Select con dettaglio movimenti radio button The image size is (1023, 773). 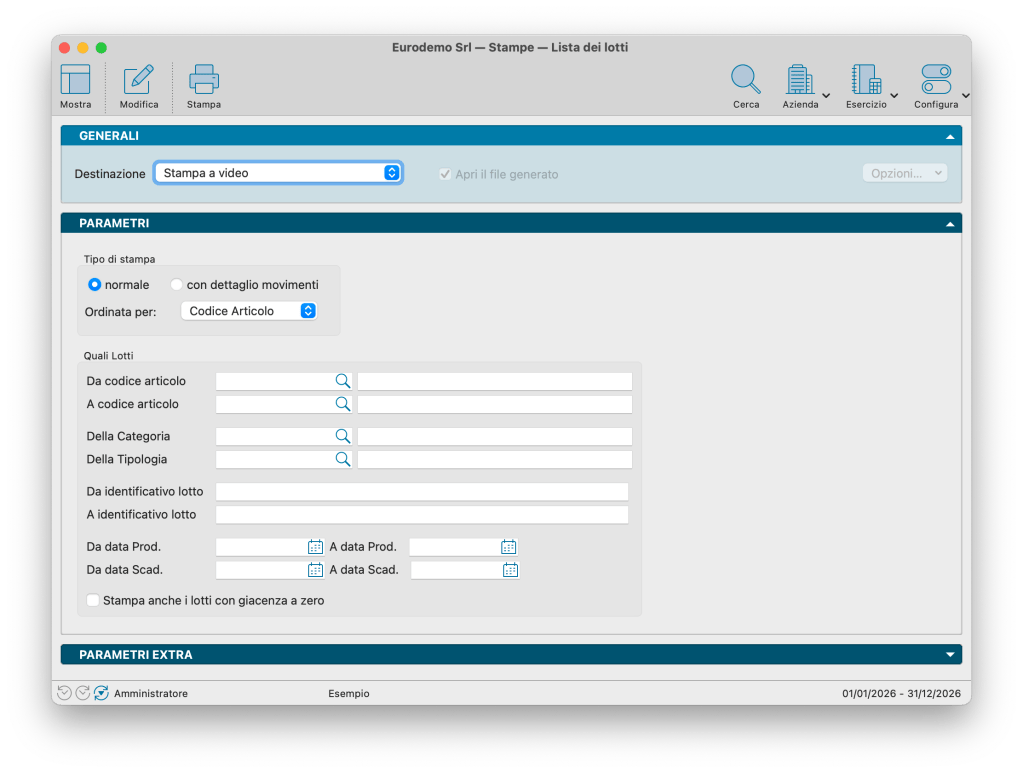pyautogui.click(x=176, y=284)
